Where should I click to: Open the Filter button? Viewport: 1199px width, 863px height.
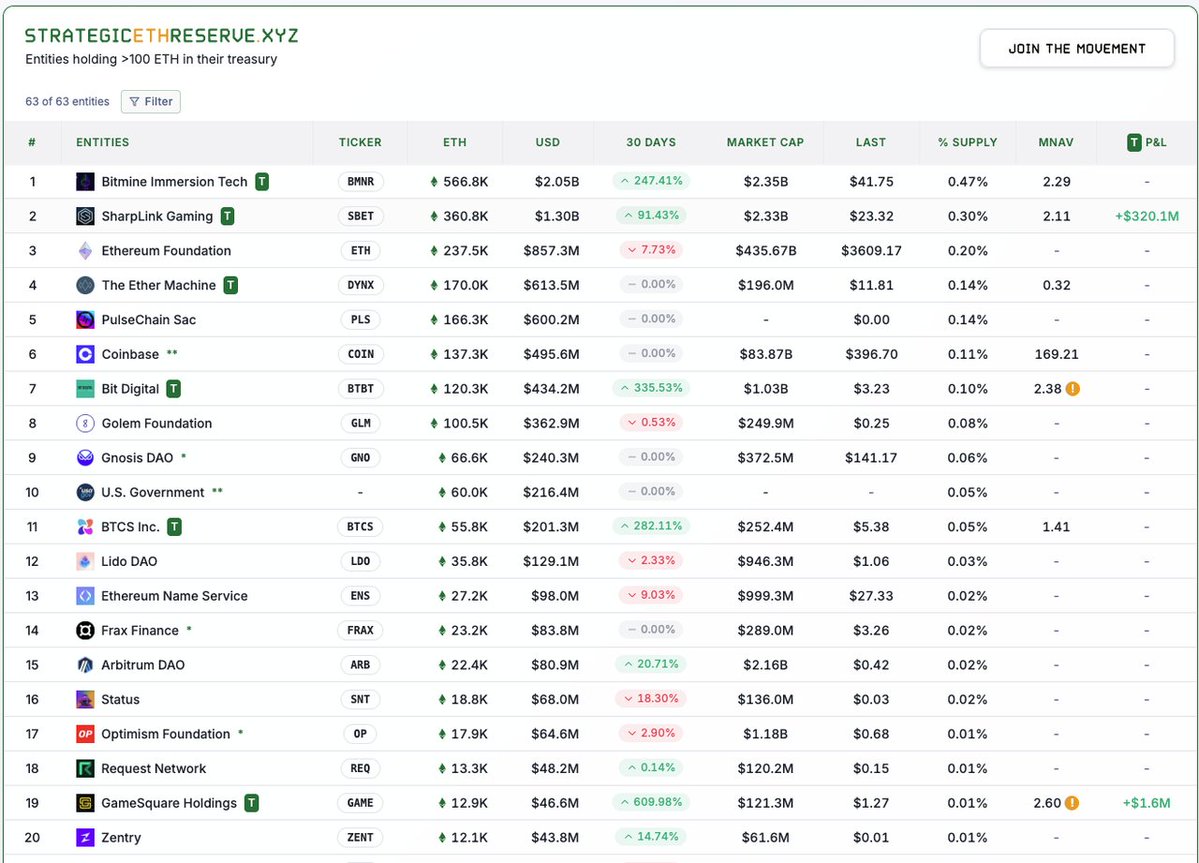coord(151,102)
